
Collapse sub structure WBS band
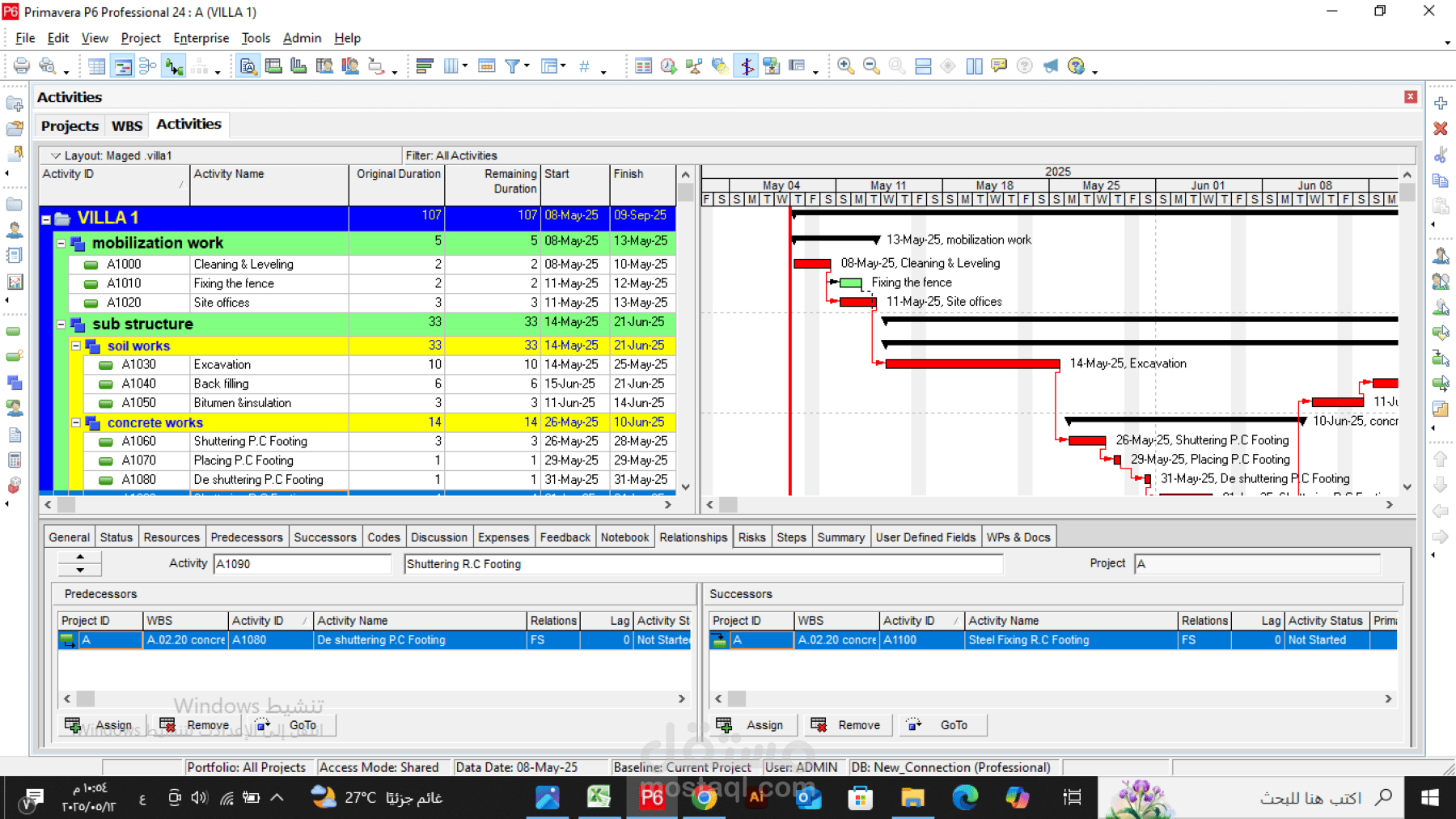point(61,324)
